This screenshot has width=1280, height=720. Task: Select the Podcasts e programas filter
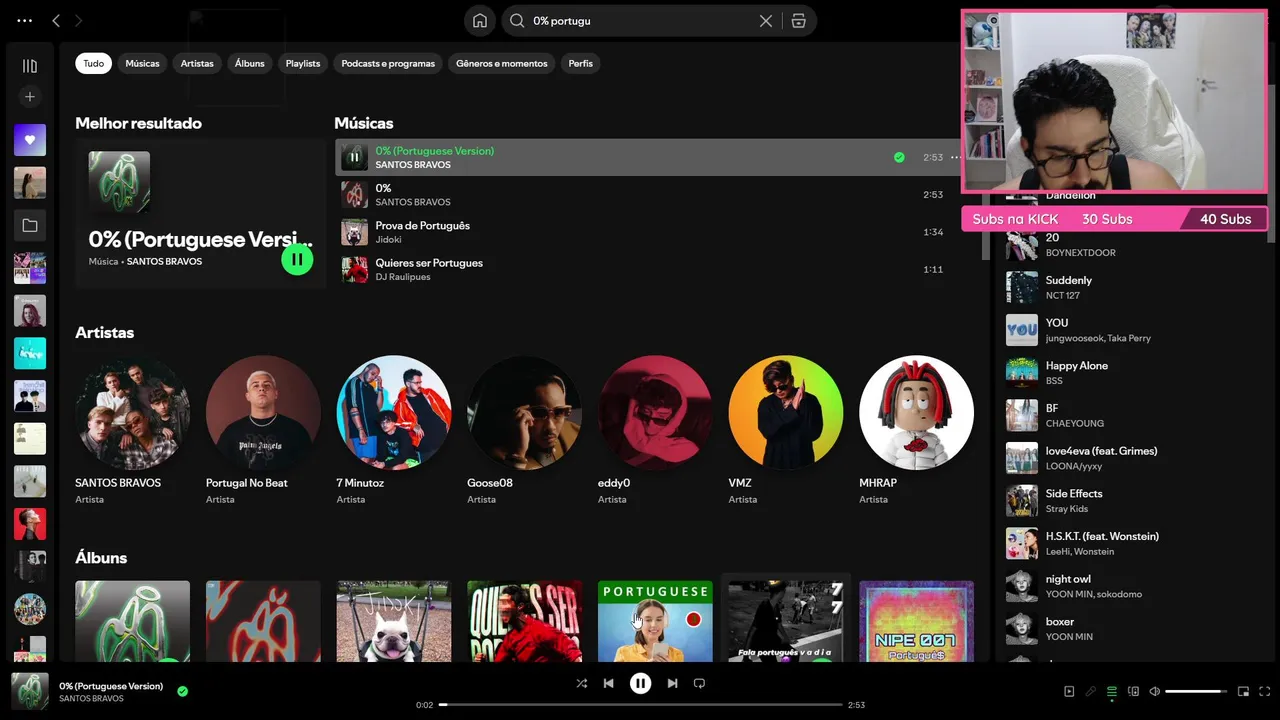(388, 63)
